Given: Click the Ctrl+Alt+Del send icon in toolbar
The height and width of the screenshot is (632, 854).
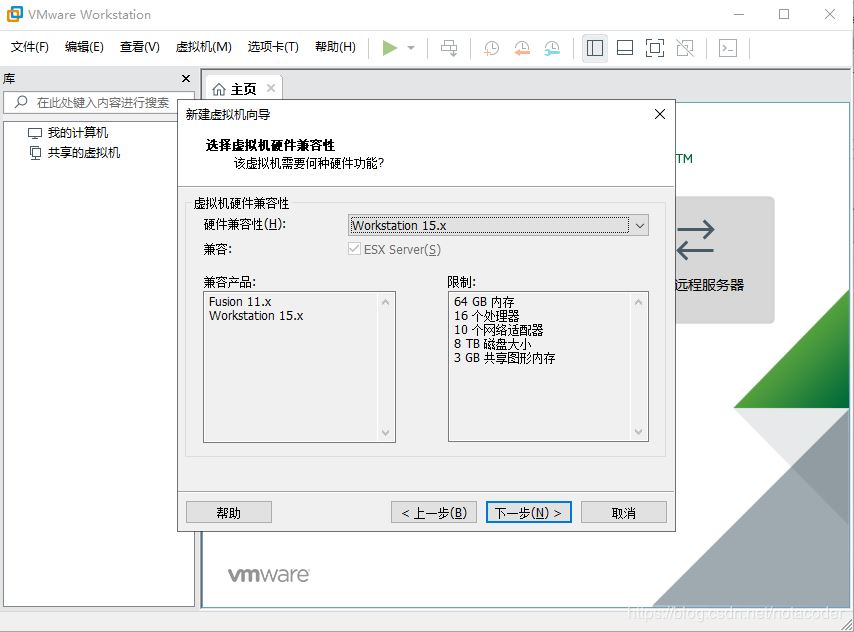Looking at the screenshot, I should click(x=449, y=48).
